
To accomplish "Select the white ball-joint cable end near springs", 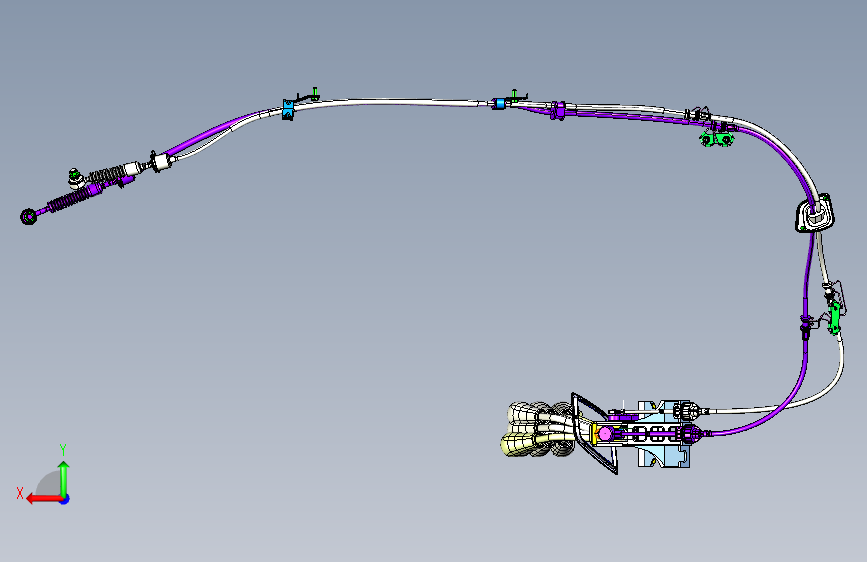I will point(75,177).
